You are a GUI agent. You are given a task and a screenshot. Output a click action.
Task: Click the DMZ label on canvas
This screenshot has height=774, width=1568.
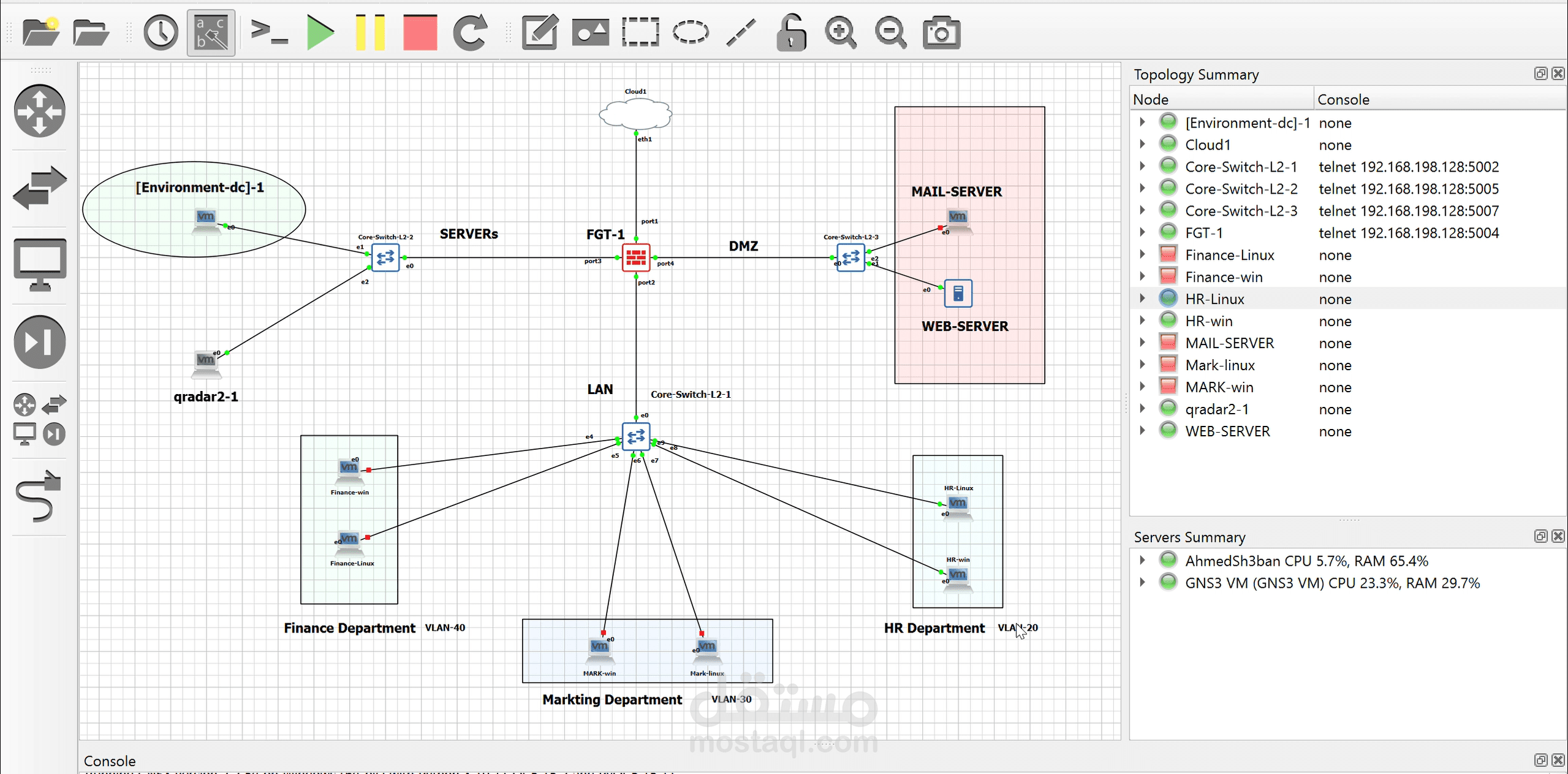pyautogui.click(x=743, y=246)
